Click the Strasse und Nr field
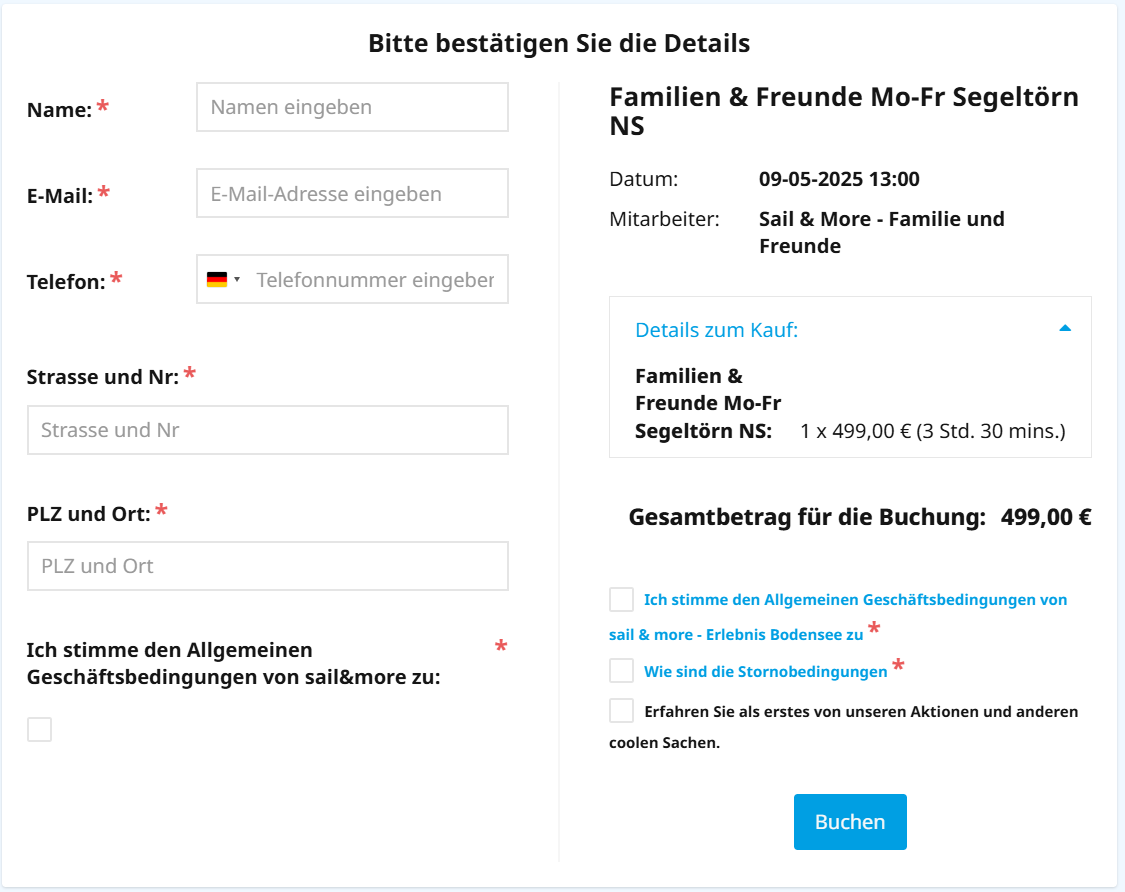 click(x=268, y=430)
